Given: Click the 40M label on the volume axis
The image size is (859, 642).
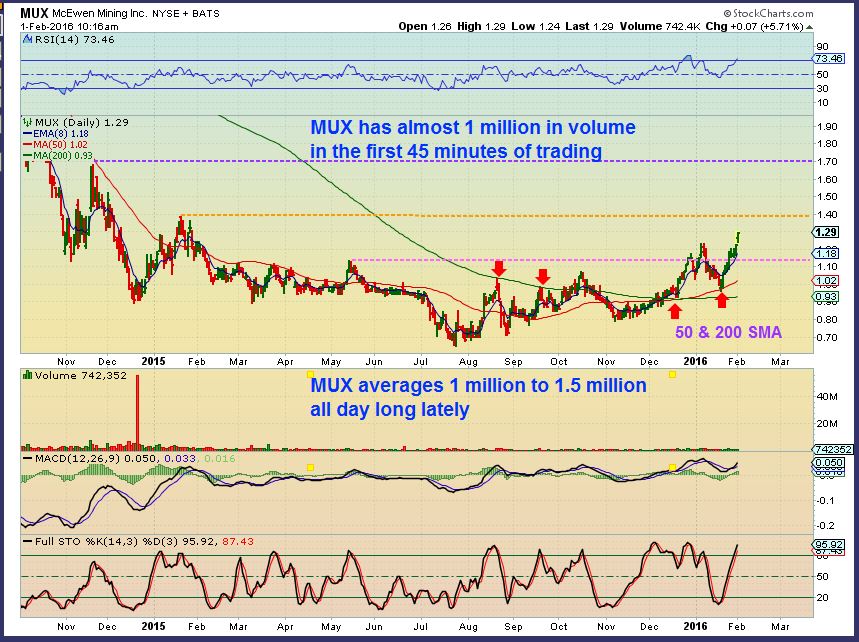Looking at the screenshot, I should coord(827,397).
